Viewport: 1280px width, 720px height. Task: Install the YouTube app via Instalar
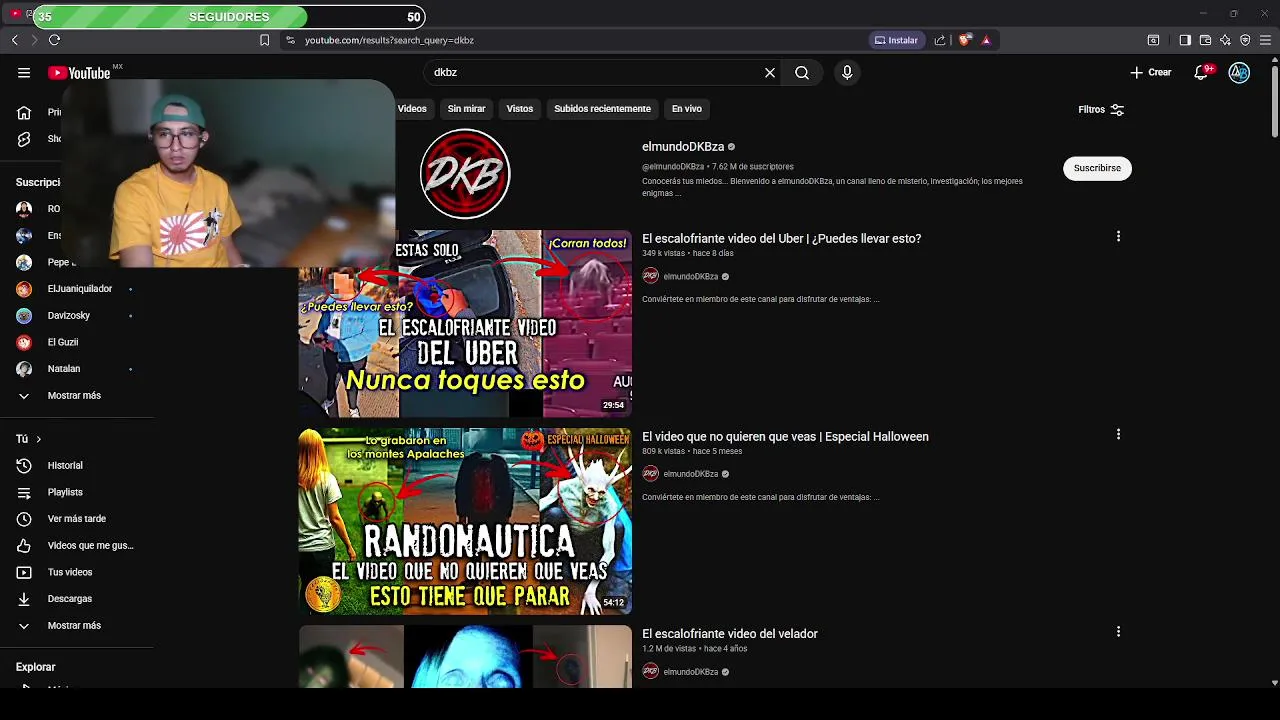click(x=896, y=40)
